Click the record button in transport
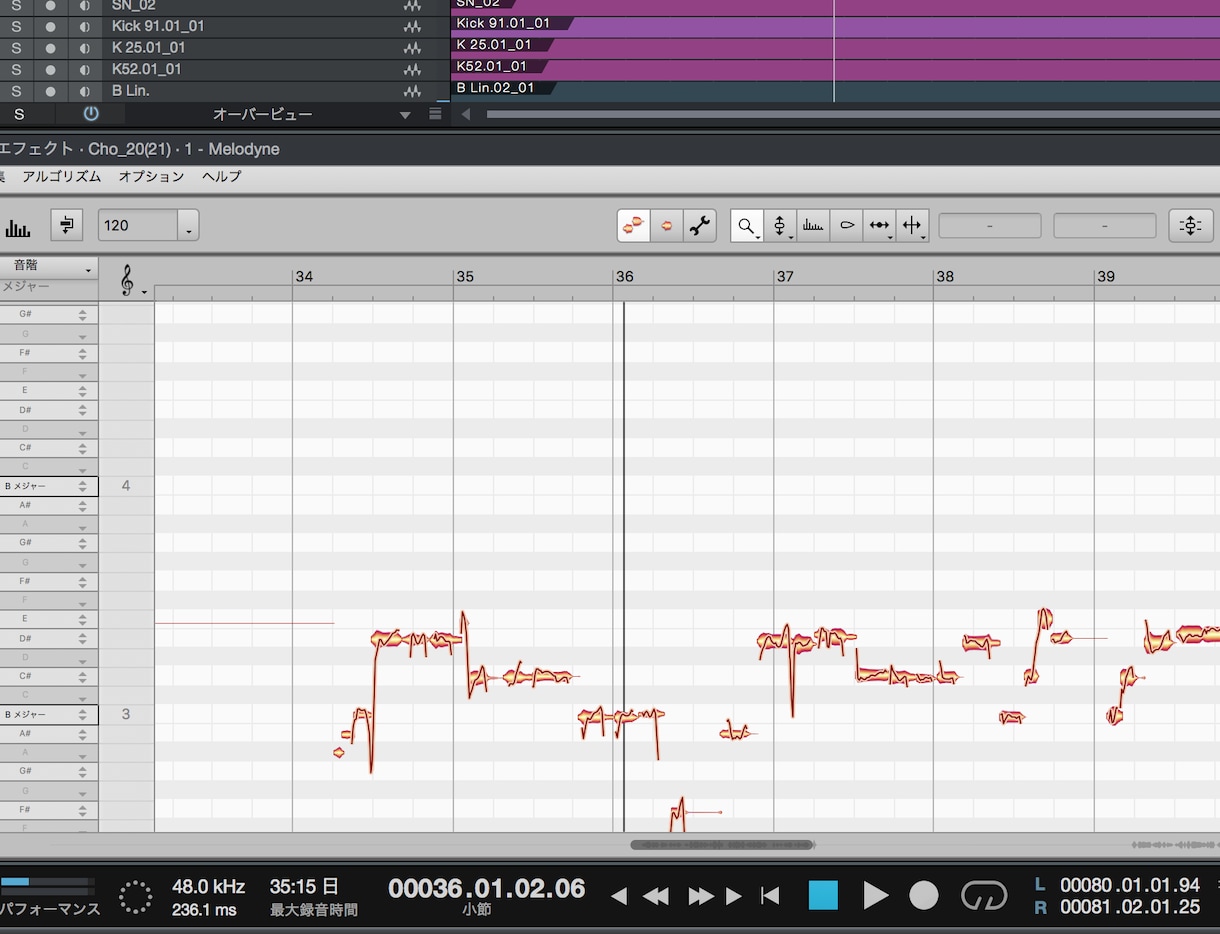The width and height of the screenshot is (1220, 934). click(x=924, y=895)
